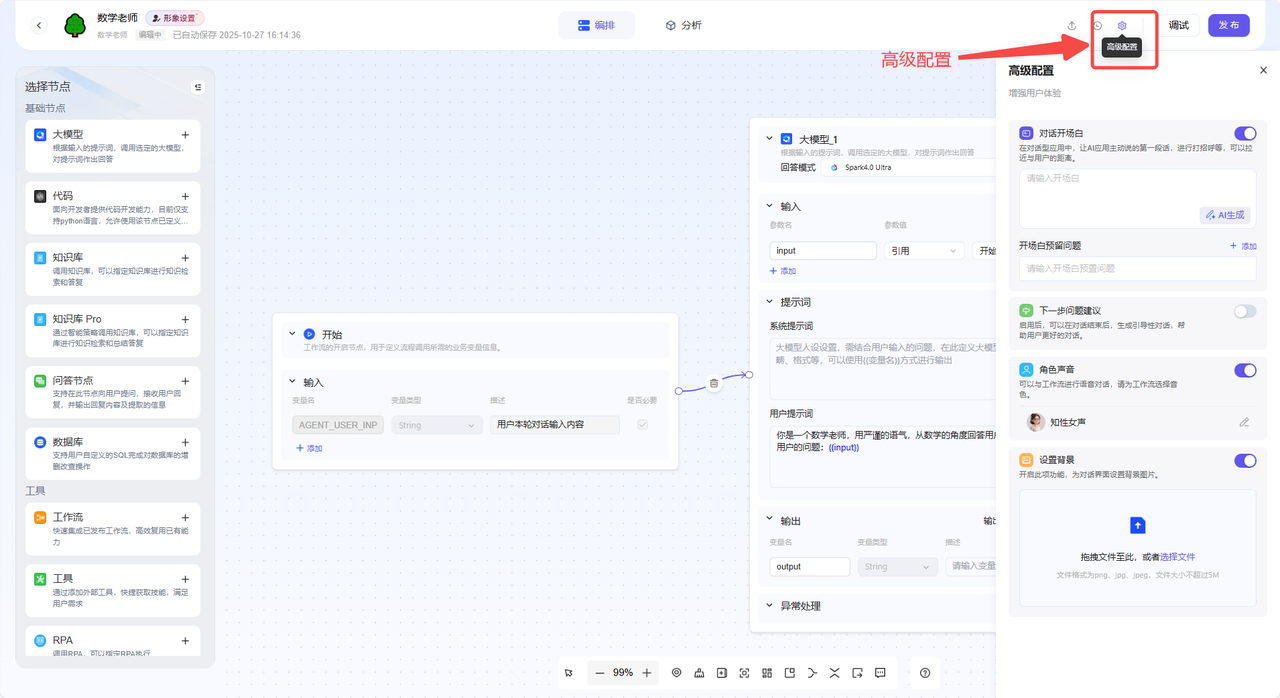Open the 引用 parameter value dropdown
The image size is (1280, 698).
tap(923, 251)
